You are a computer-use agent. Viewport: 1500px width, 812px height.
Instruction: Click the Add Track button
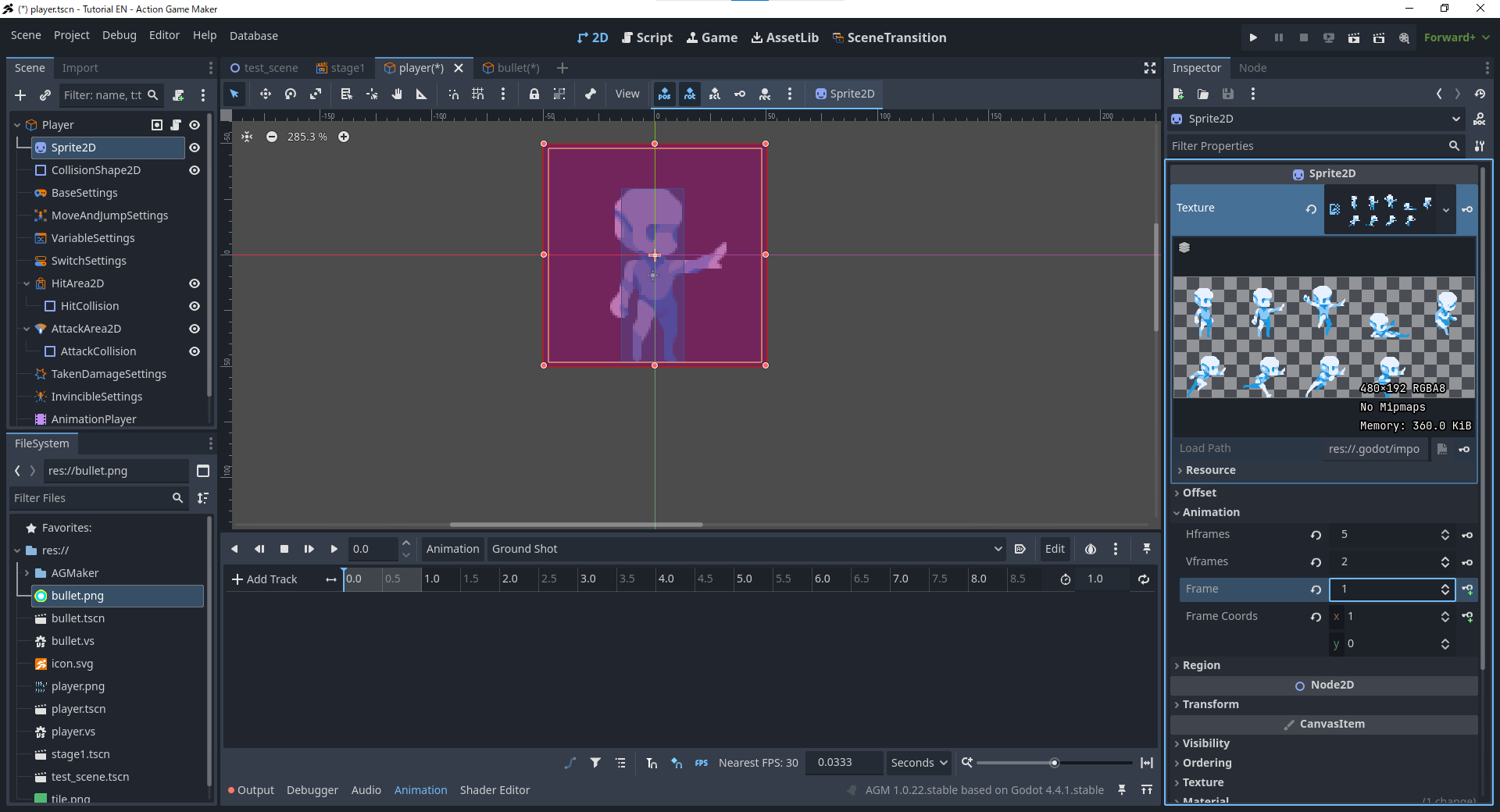pyautogui.click(x=265, y=579)
